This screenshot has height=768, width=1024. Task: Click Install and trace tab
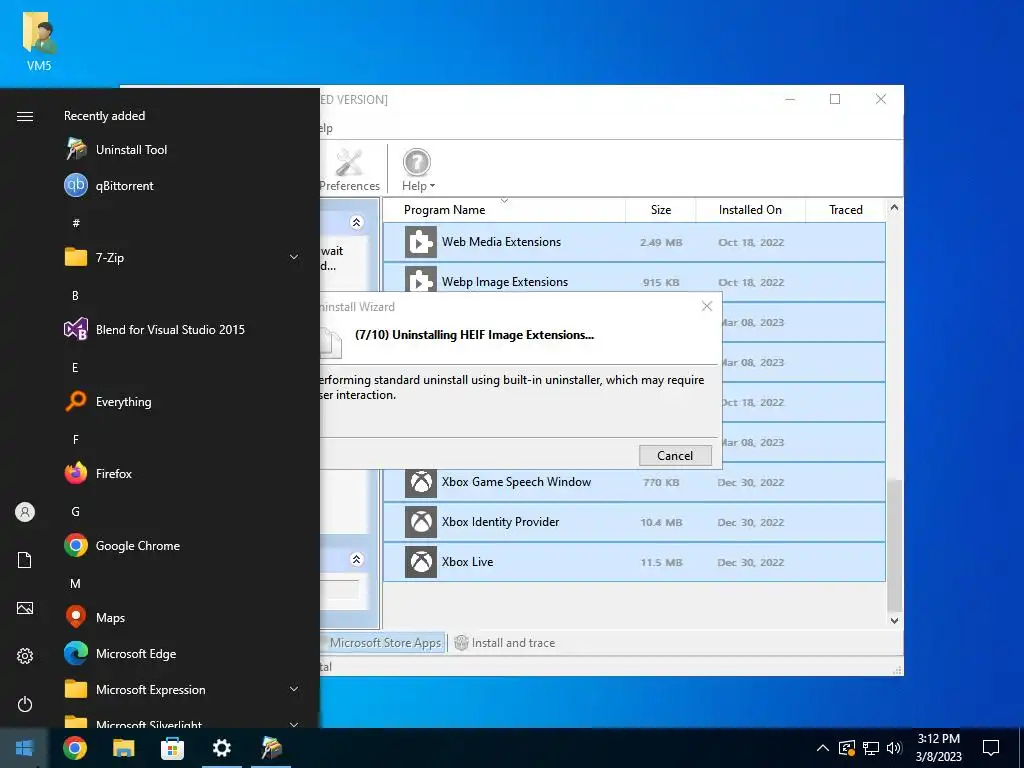click(505, 643)
